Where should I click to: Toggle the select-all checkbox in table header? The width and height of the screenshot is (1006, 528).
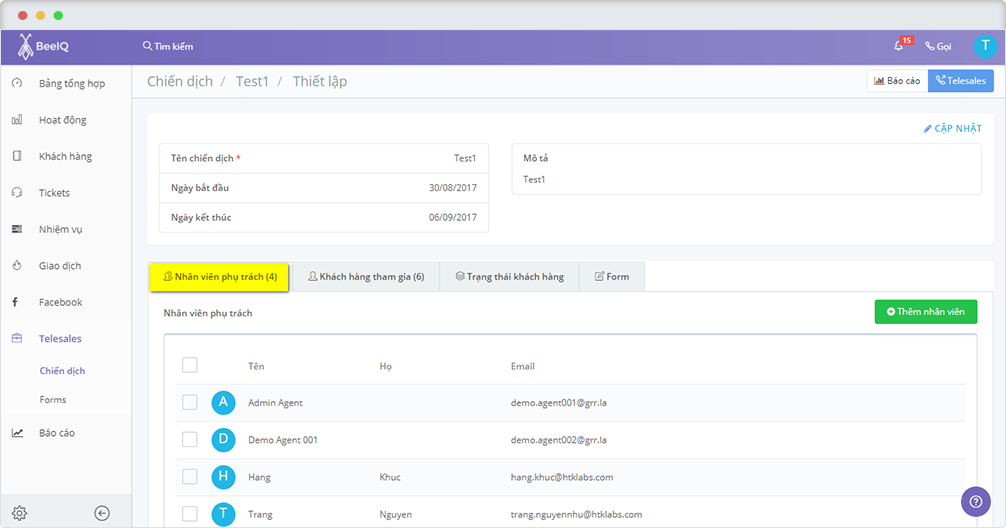[190, 365]
